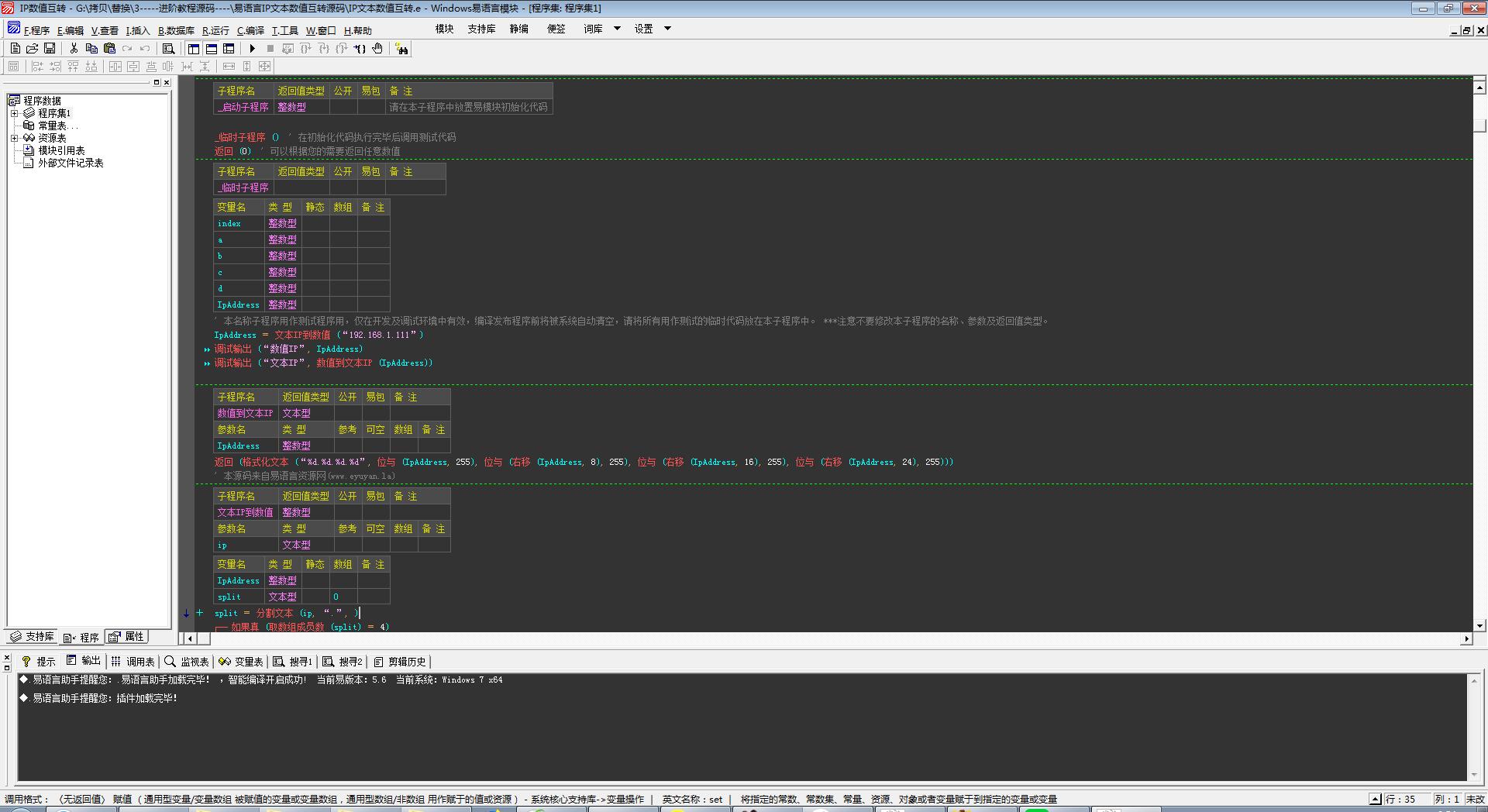The width and height of the screenshot is (1488, 812).
Task: Click the Paste clipboard icon
Action: click(x=109, y=48)
